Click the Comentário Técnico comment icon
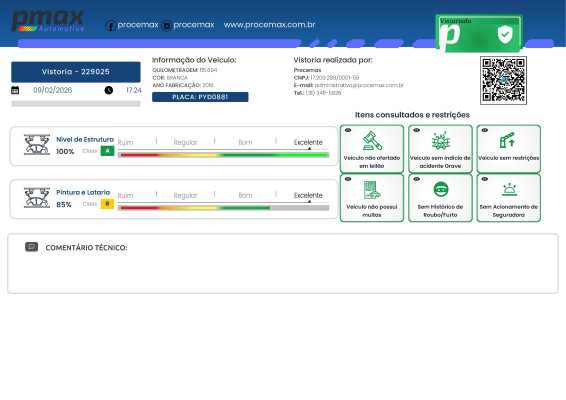 click(31, 247)
